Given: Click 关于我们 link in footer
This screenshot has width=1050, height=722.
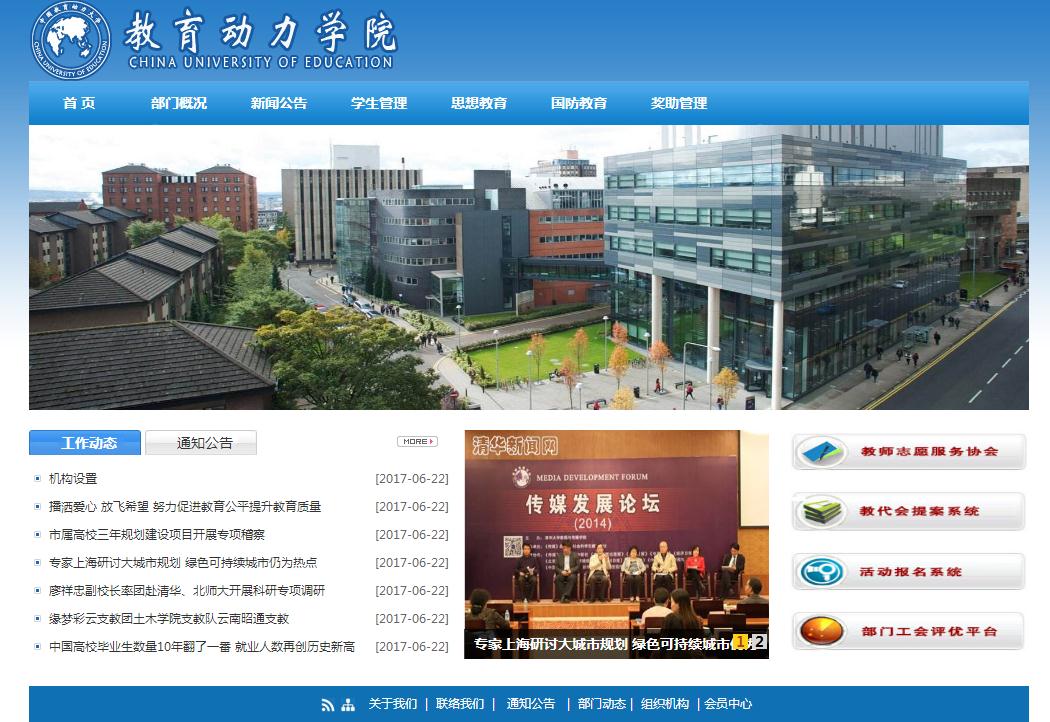Looking at the screenshot, I should (x=393, y=704).
